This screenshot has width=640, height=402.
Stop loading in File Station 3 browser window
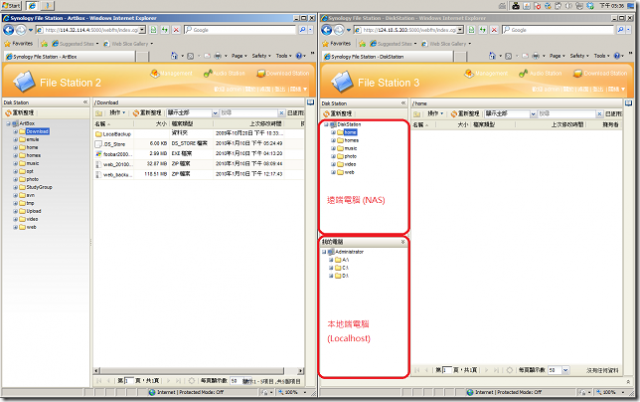pos(494,30)
